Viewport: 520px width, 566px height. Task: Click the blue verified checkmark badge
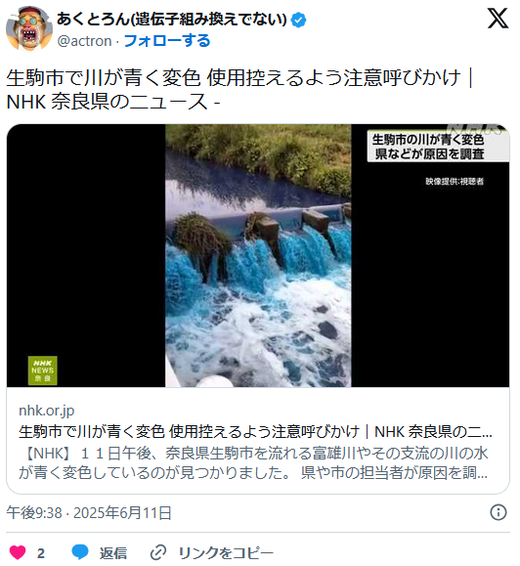(299, 19)
